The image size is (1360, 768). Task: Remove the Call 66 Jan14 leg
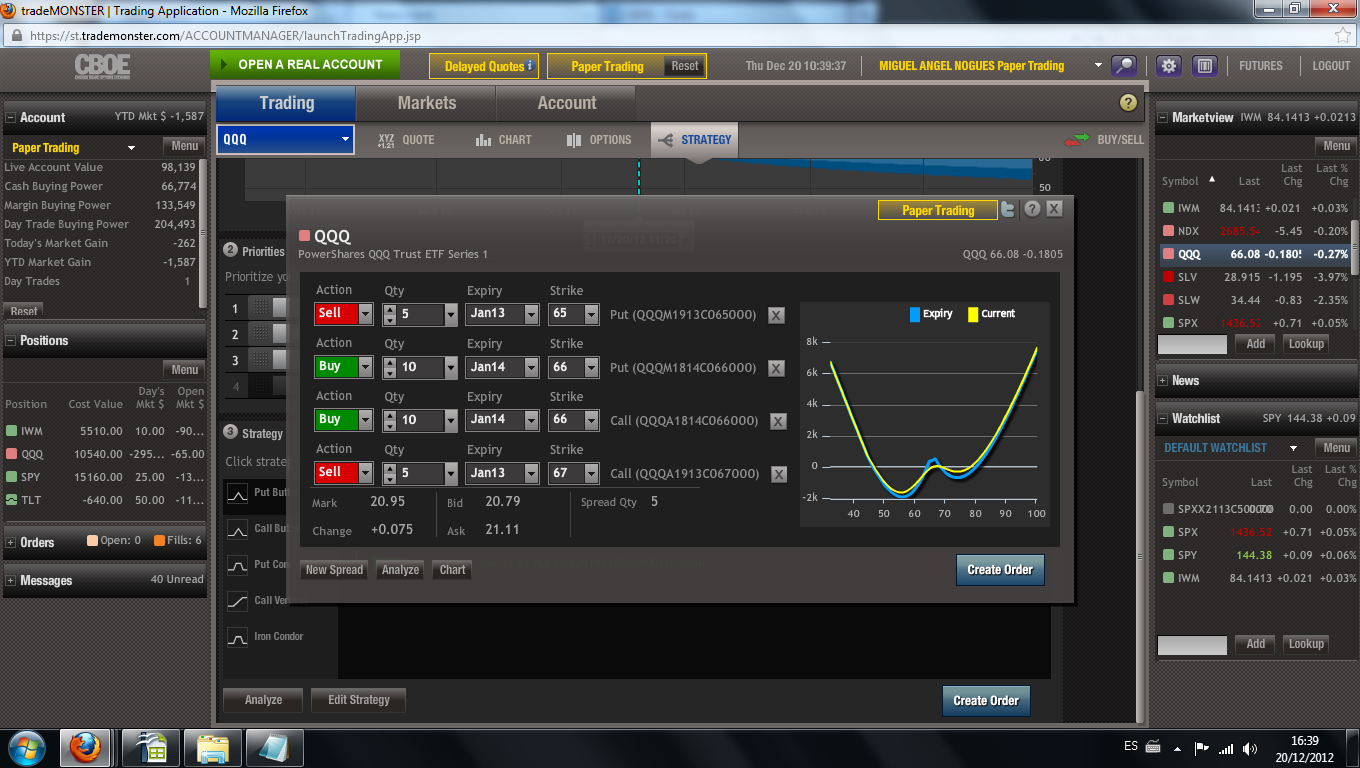(776, 422)
